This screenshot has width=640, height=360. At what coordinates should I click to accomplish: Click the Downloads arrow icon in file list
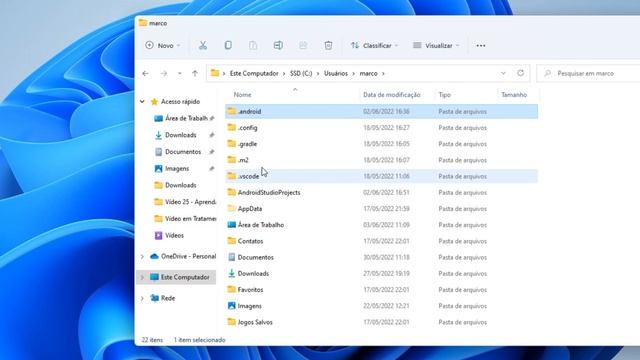(231, 273)
